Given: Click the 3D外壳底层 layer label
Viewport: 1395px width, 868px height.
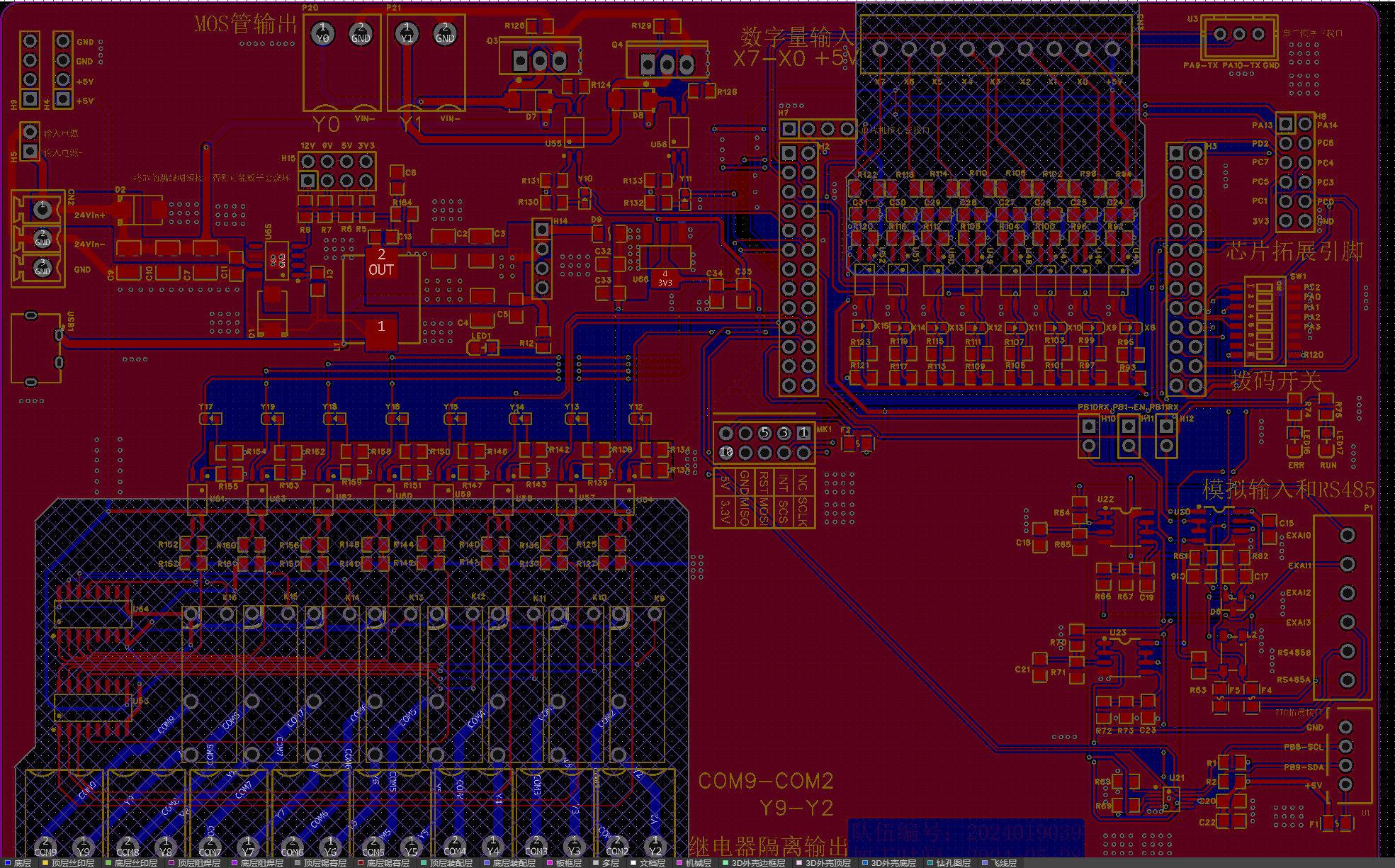Looking at the screenshot, I should point(893,863).
